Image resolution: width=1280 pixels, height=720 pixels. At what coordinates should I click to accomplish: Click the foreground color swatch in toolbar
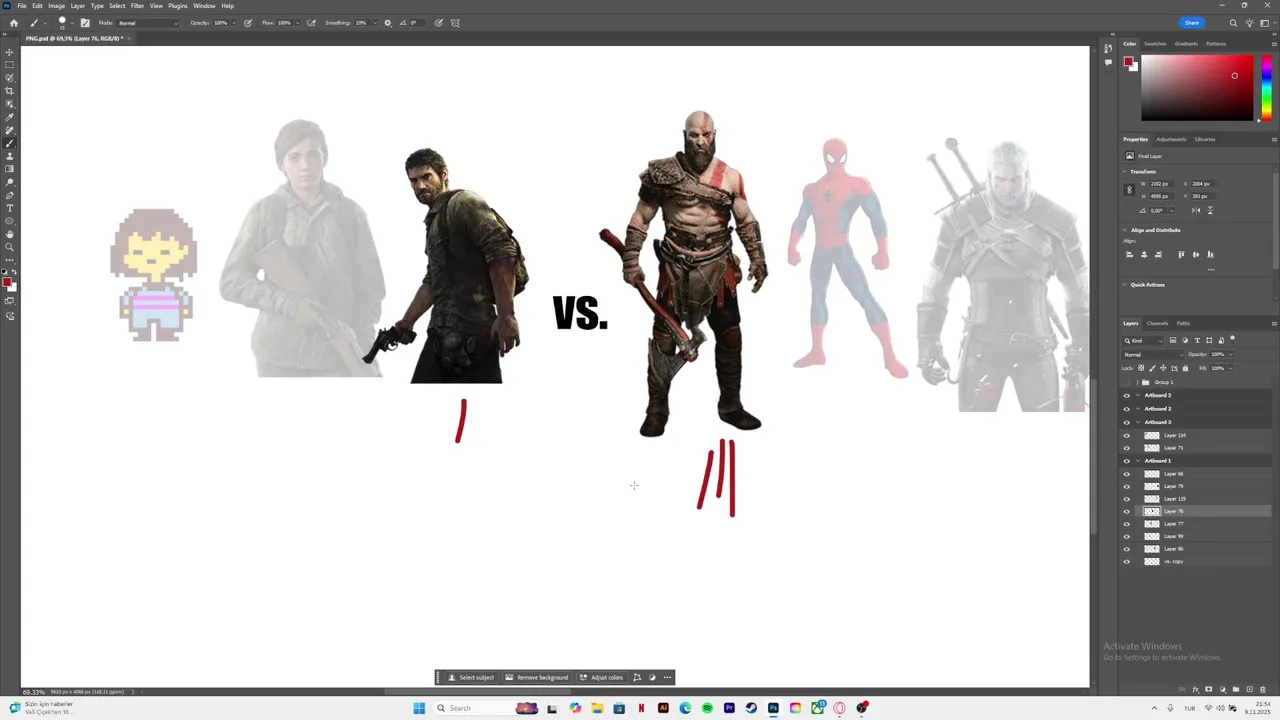(x=7, y=282)
